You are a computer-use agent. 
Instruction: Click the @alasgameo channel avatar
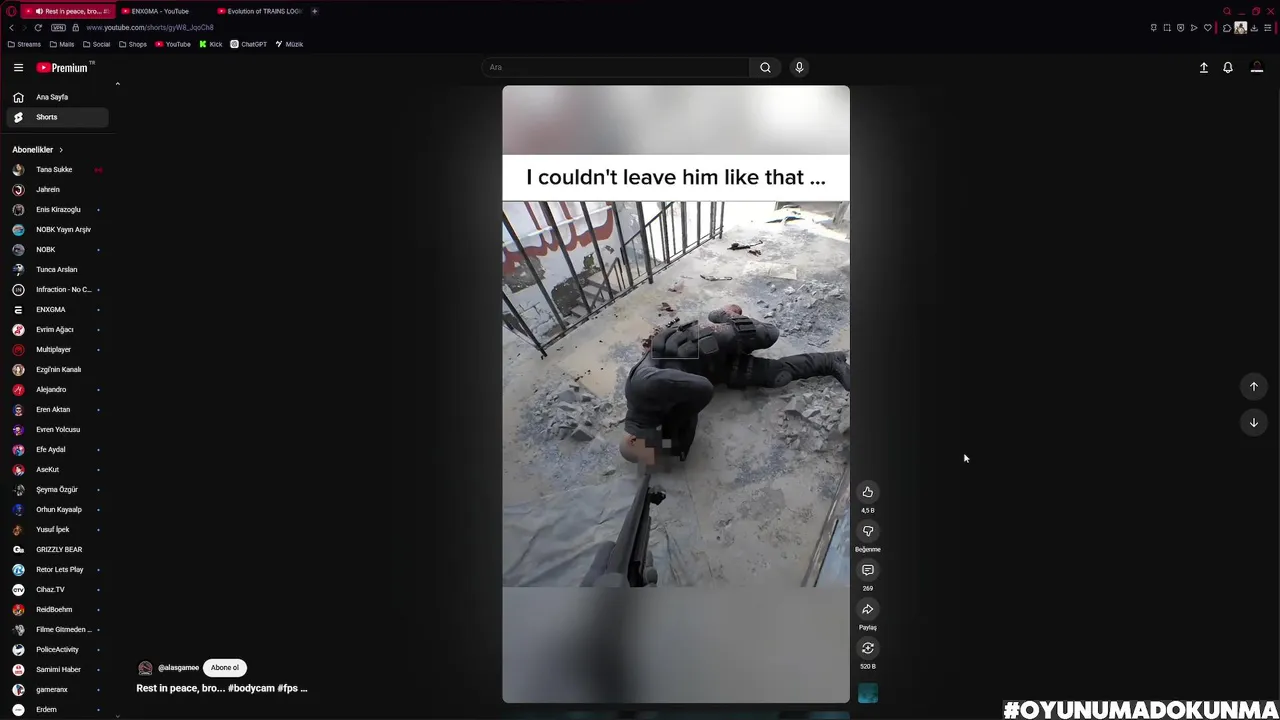coord(145,668)
